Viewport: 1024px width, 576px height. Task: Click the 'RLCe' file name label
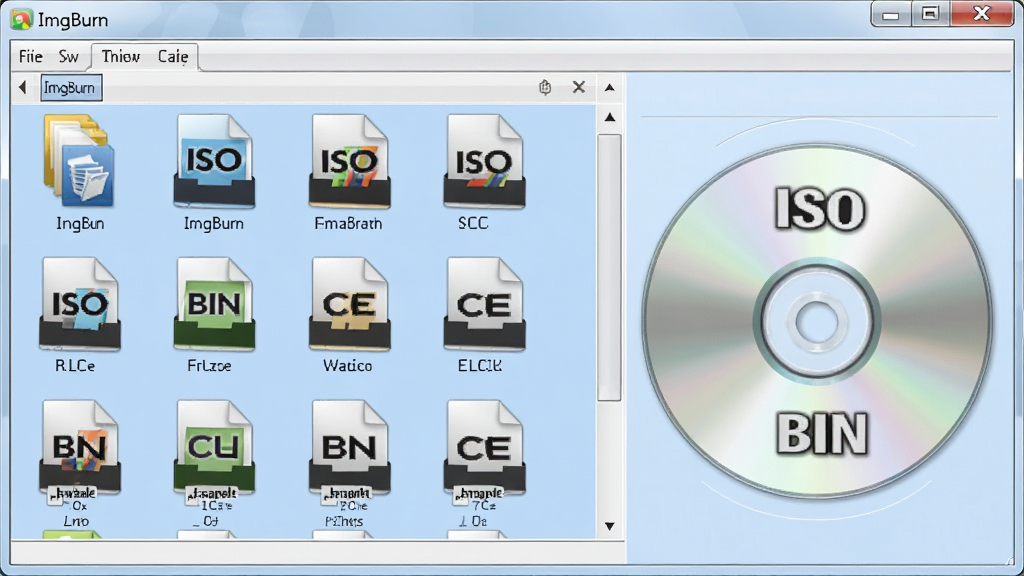[x=75, y=366]
